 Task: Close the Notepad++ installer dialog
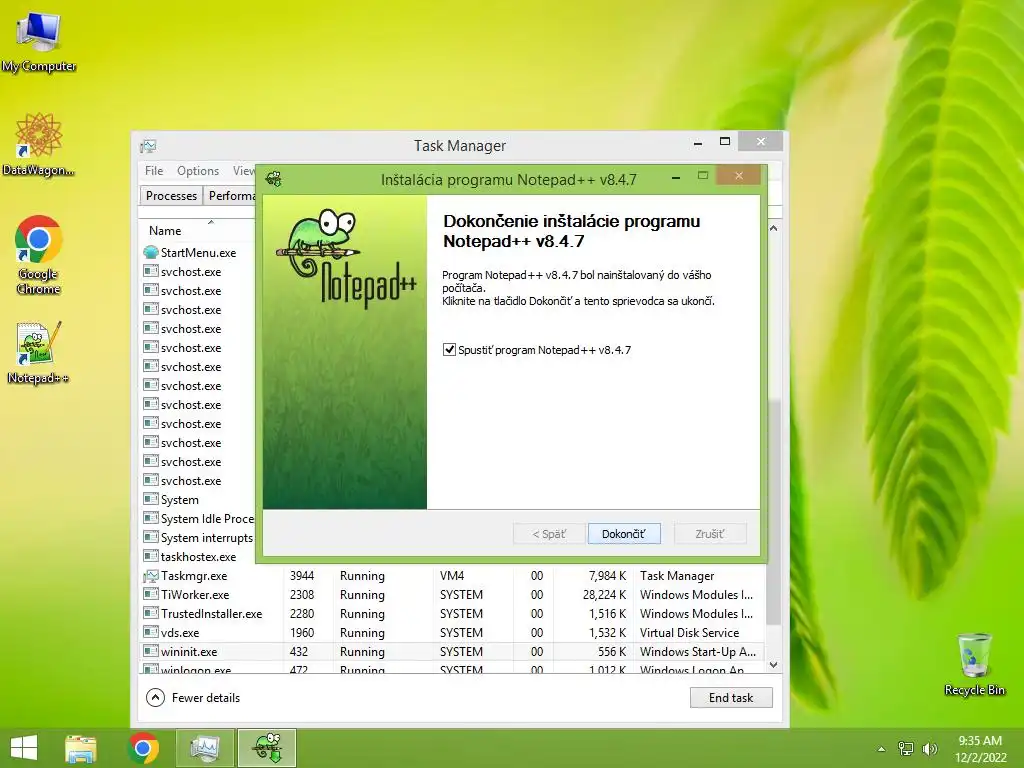[x=739, y=175]
